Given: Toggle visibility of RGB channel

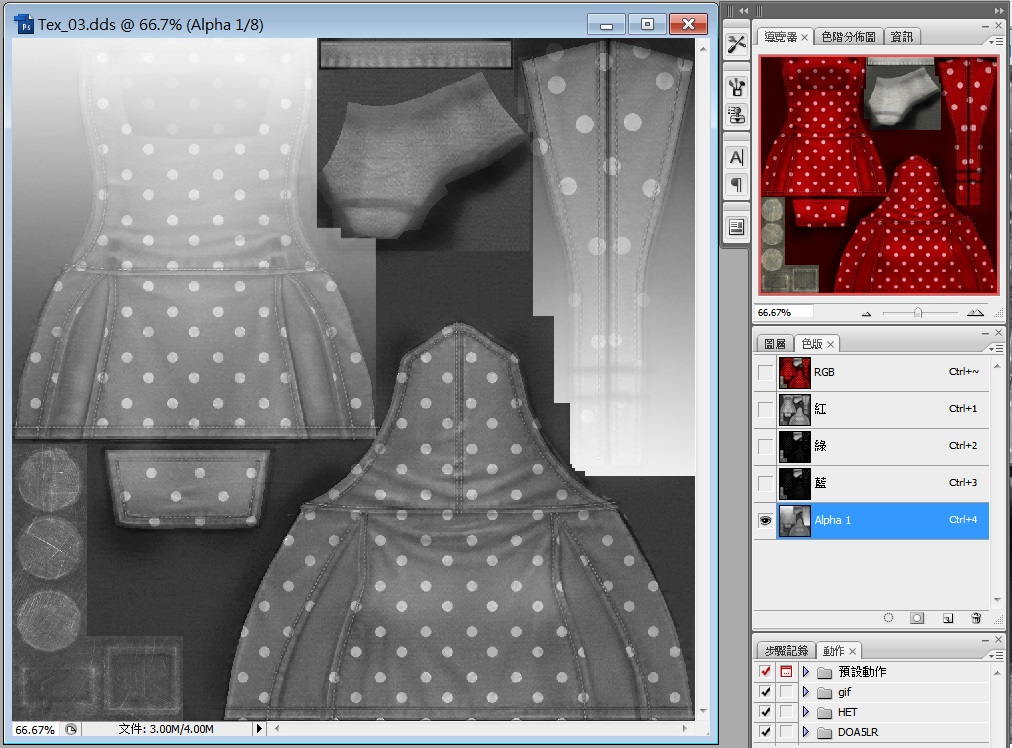Looking at the screenshot, I should pyautogui.click(x=765, y=372).
